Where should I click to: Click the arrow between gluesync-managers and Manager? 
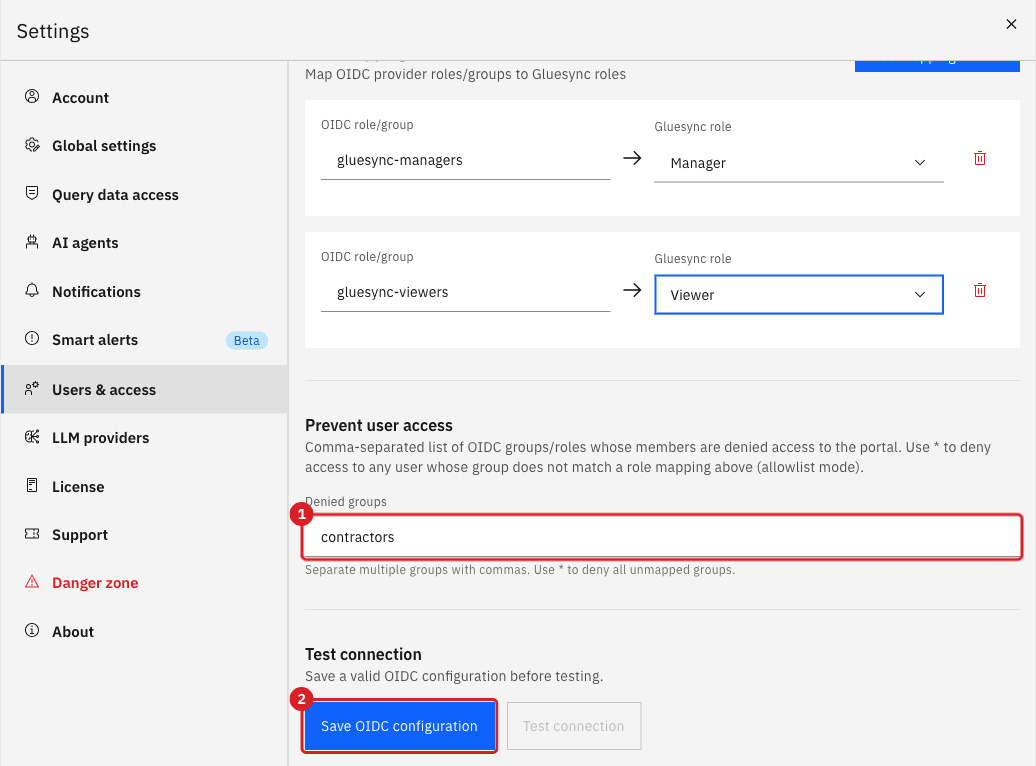(x=632, y=158)
